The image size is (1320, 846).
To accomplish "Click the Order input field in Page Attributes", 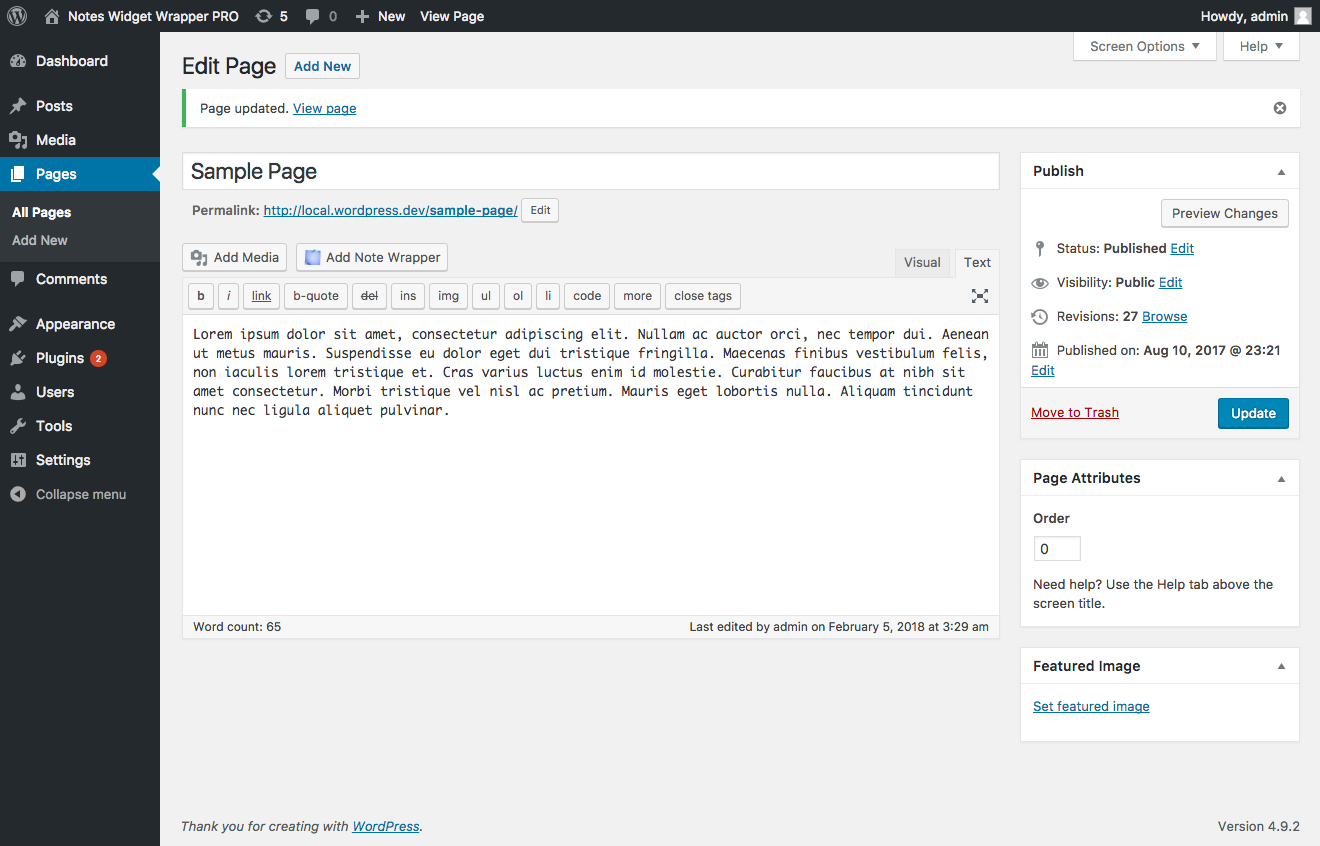I will pos(1056,548).
